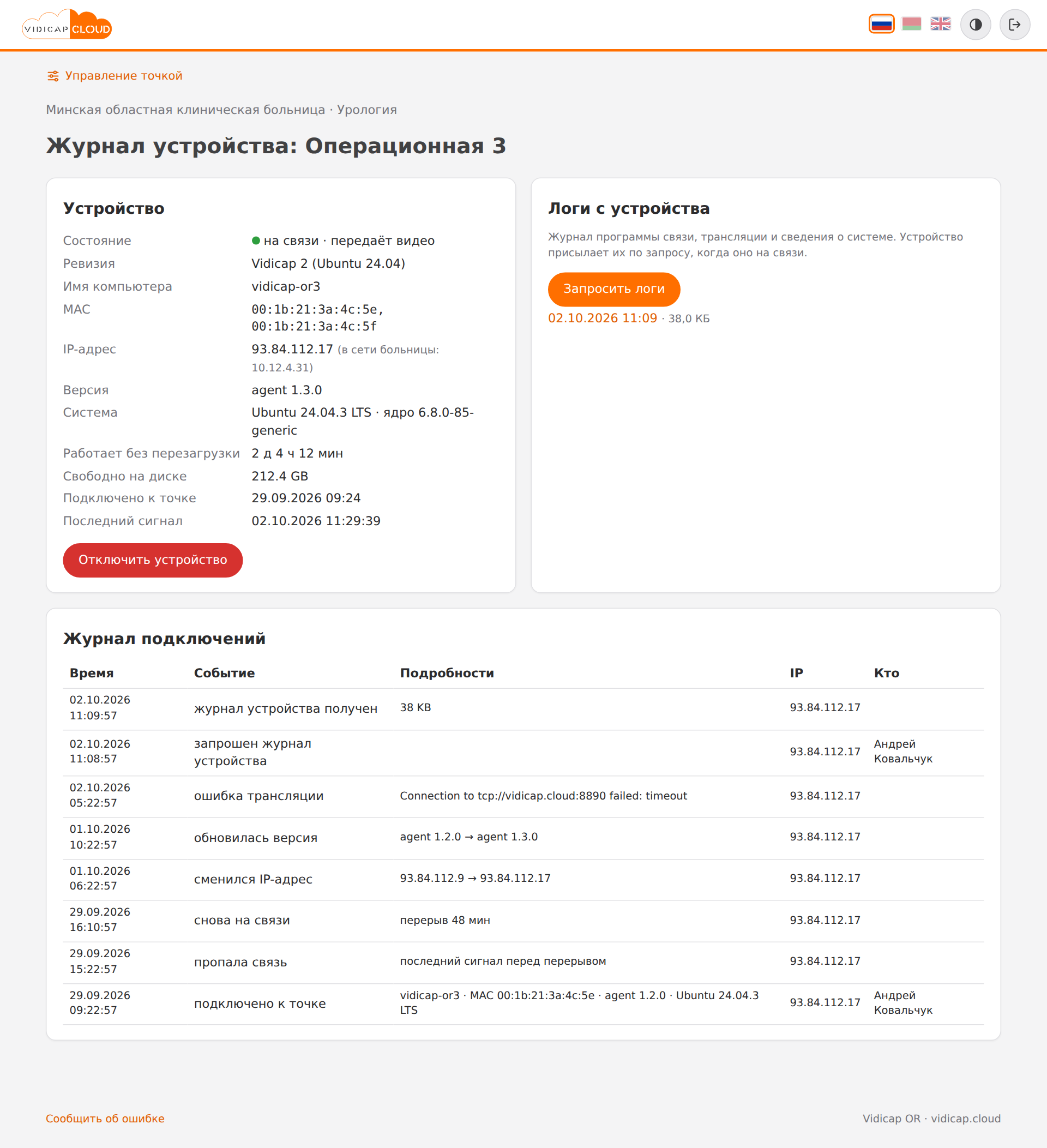Image resolution: width=1047 pixels, height=1148 pixels.
Task: Click free disk value 212.4 GB
Action: 280,476
